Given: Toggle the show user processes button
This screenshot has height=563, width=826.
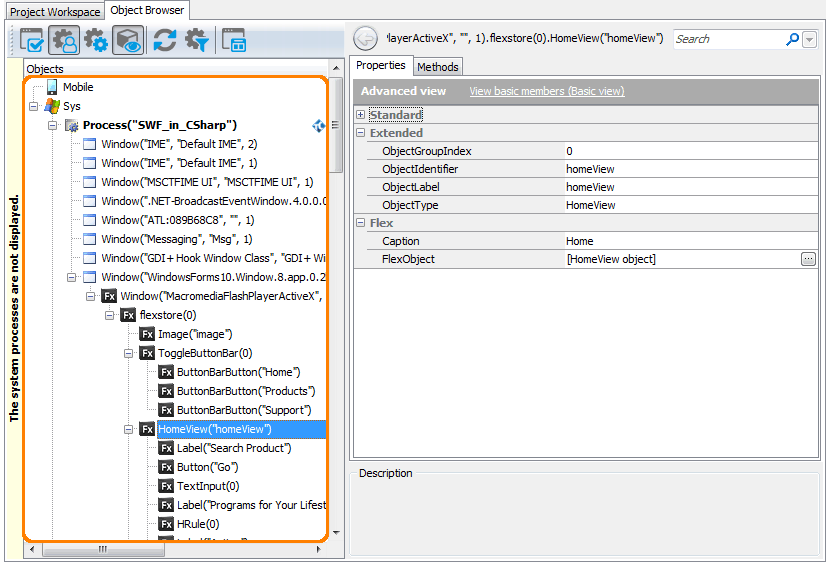Looking at the screenshot, I should [64, 40].
